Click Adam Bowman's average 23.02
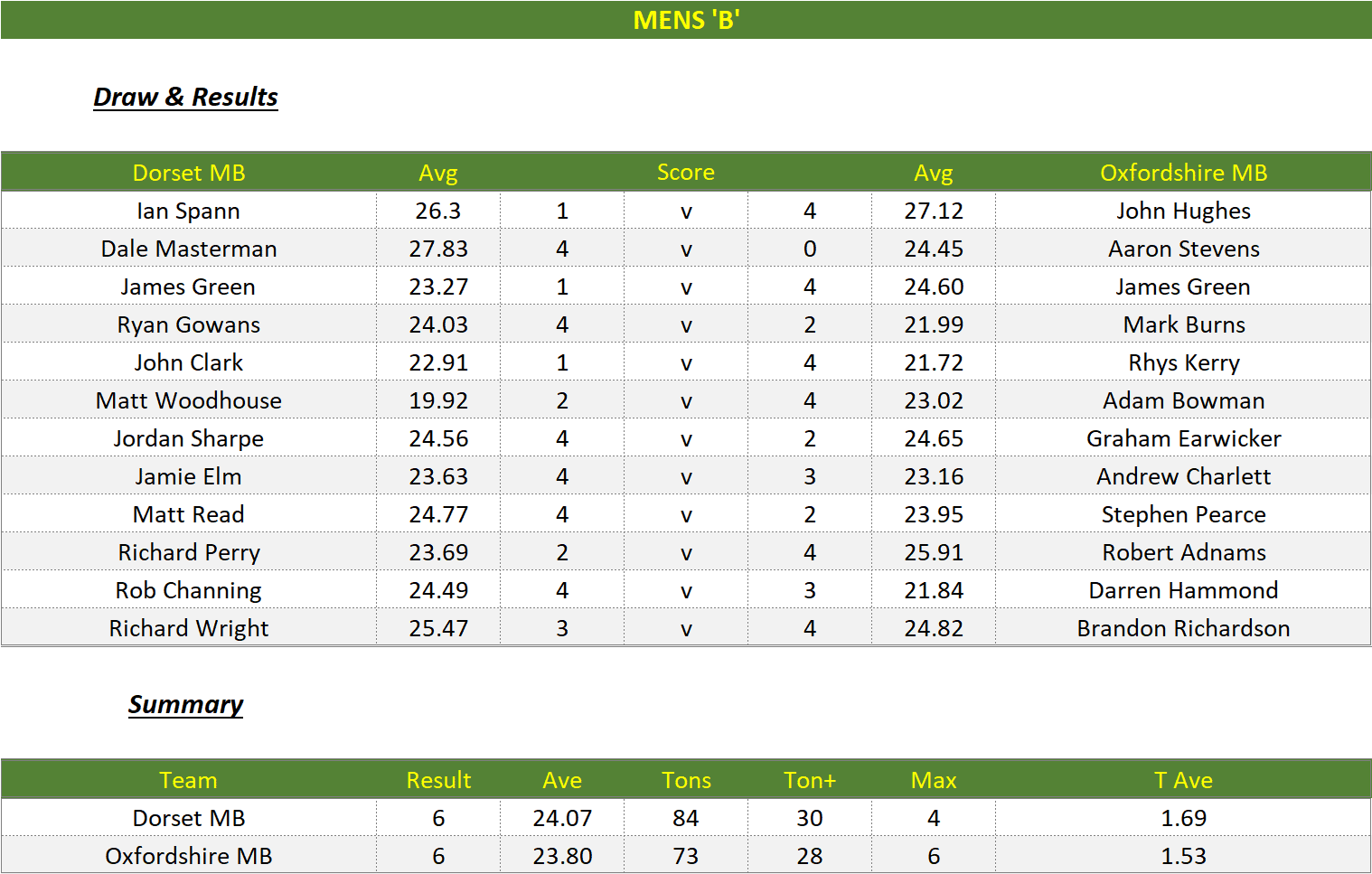 click(934, 400)
